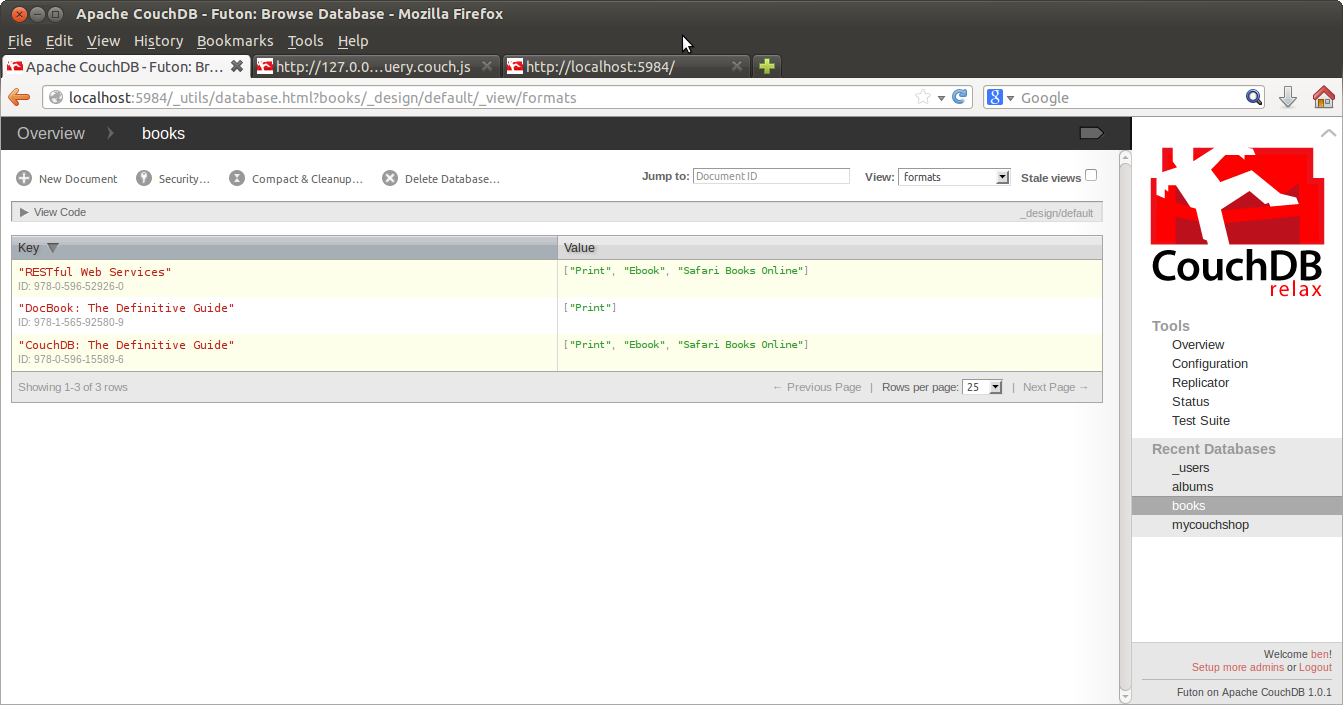Go to Firefox home page icon
Viewport: 1343px width, 705px height.
pos(1323,97)
